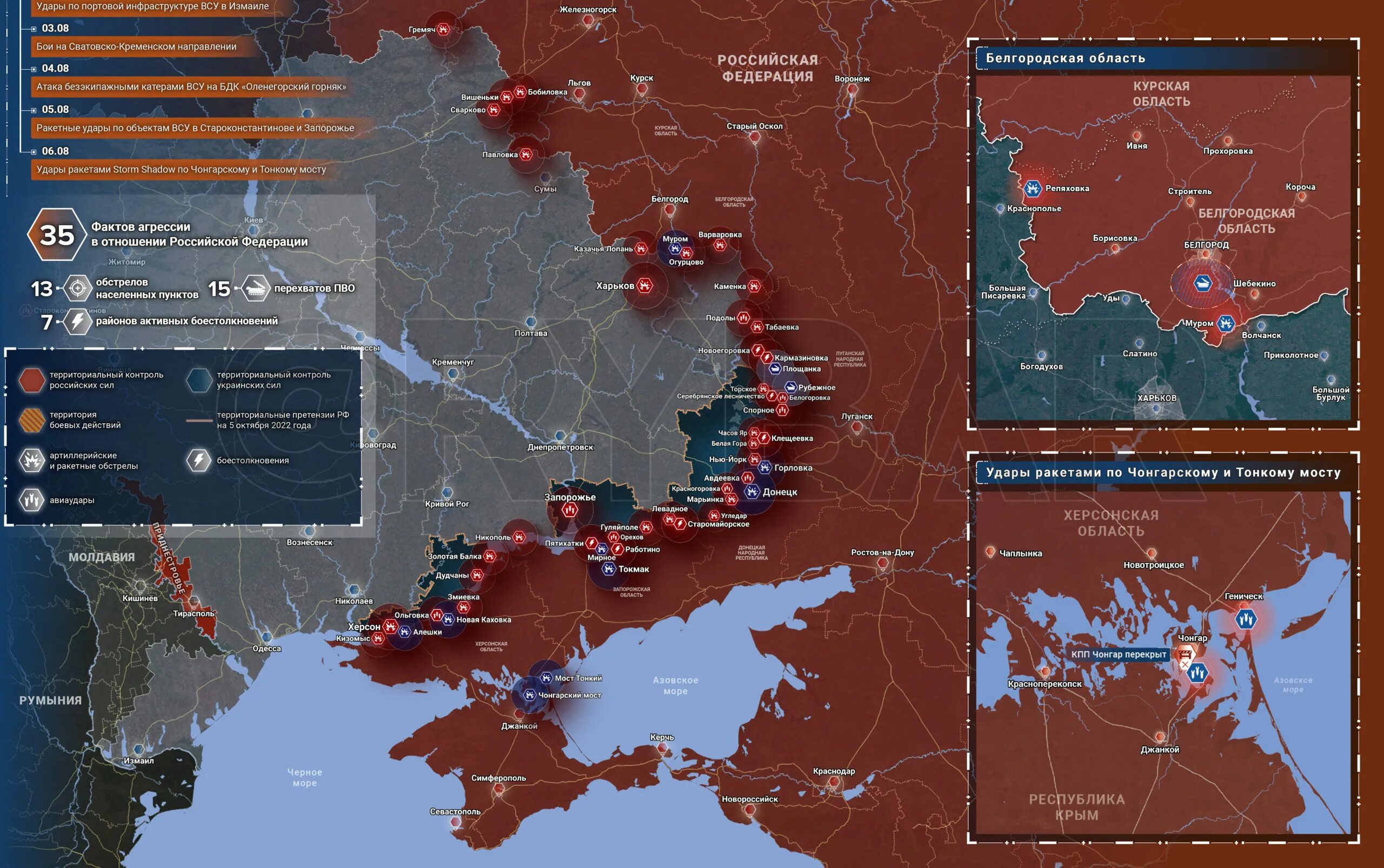
Task: Click the shelling icon at Repyakhovka
Action: [x=1032, y=188]
